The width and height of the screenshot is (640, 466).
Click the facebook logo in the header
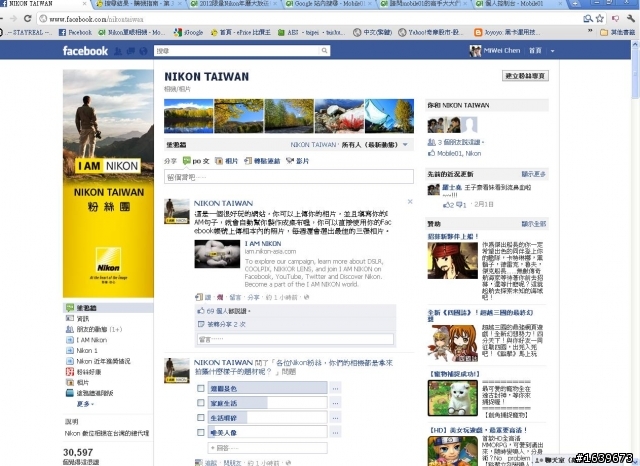click(x=85, y=51)
